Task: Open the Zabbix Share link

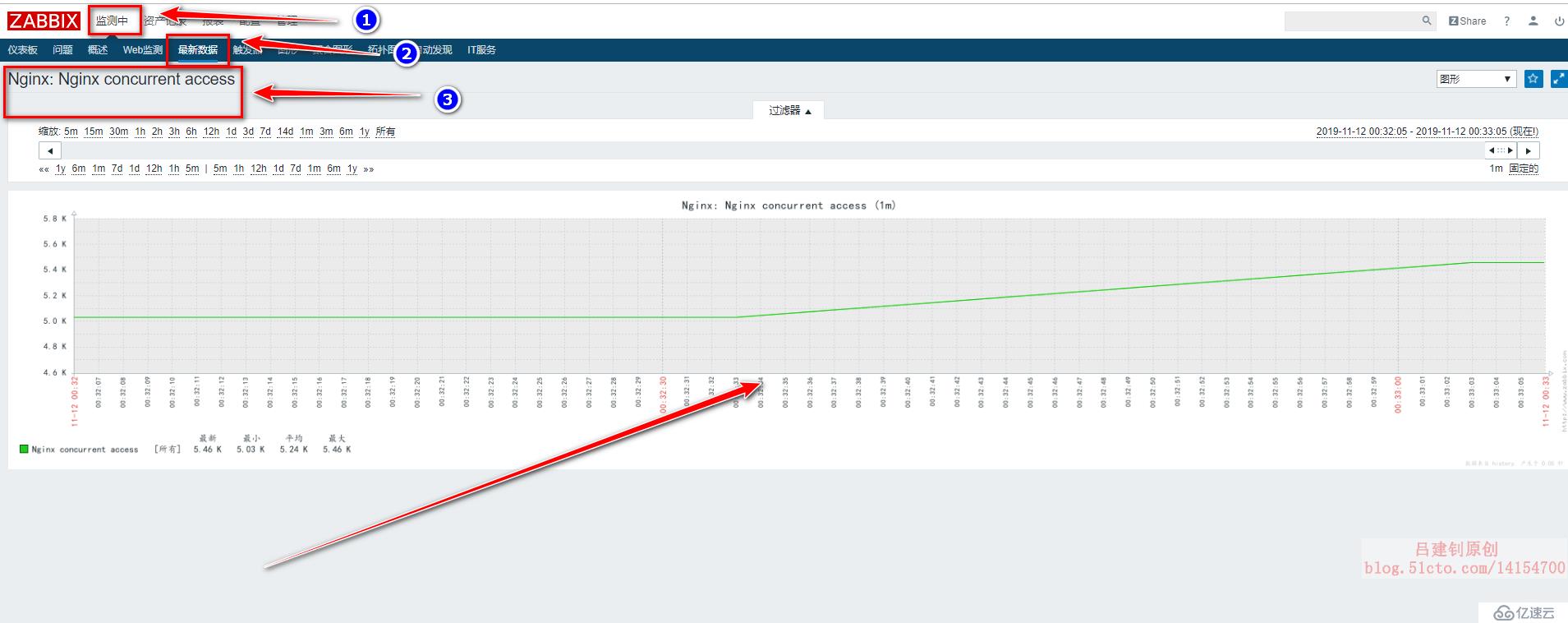Action: click(1467, 21)
